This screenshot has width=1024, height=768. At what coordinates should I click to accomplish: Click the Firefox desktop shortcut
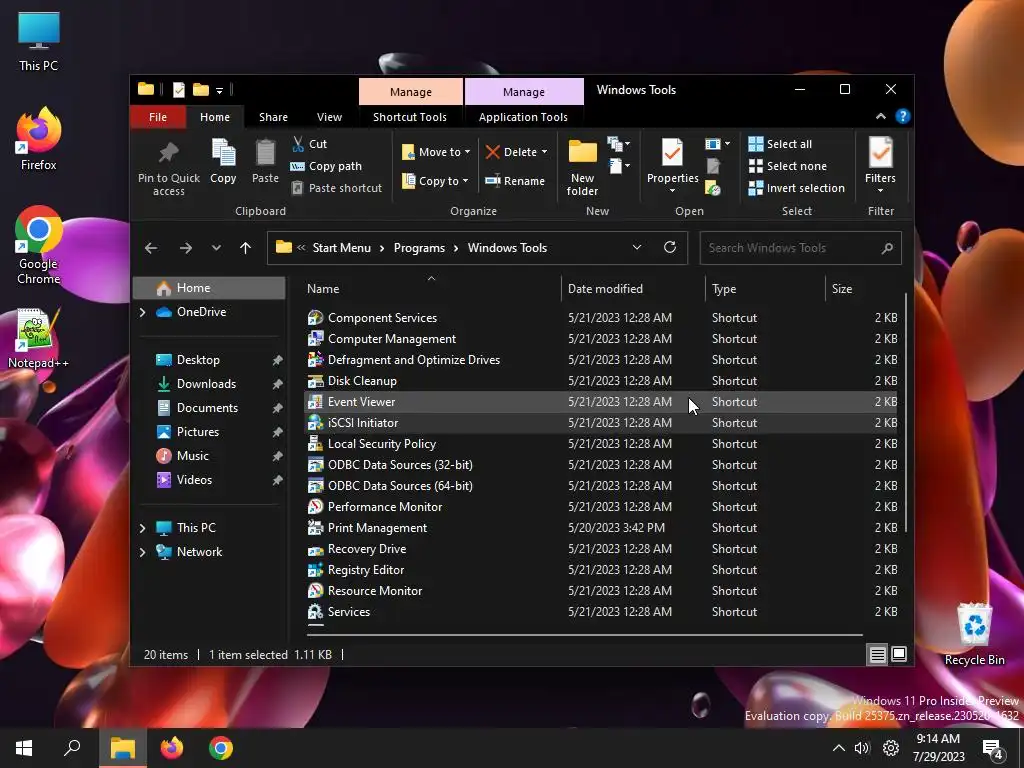(x=39, y=139)
